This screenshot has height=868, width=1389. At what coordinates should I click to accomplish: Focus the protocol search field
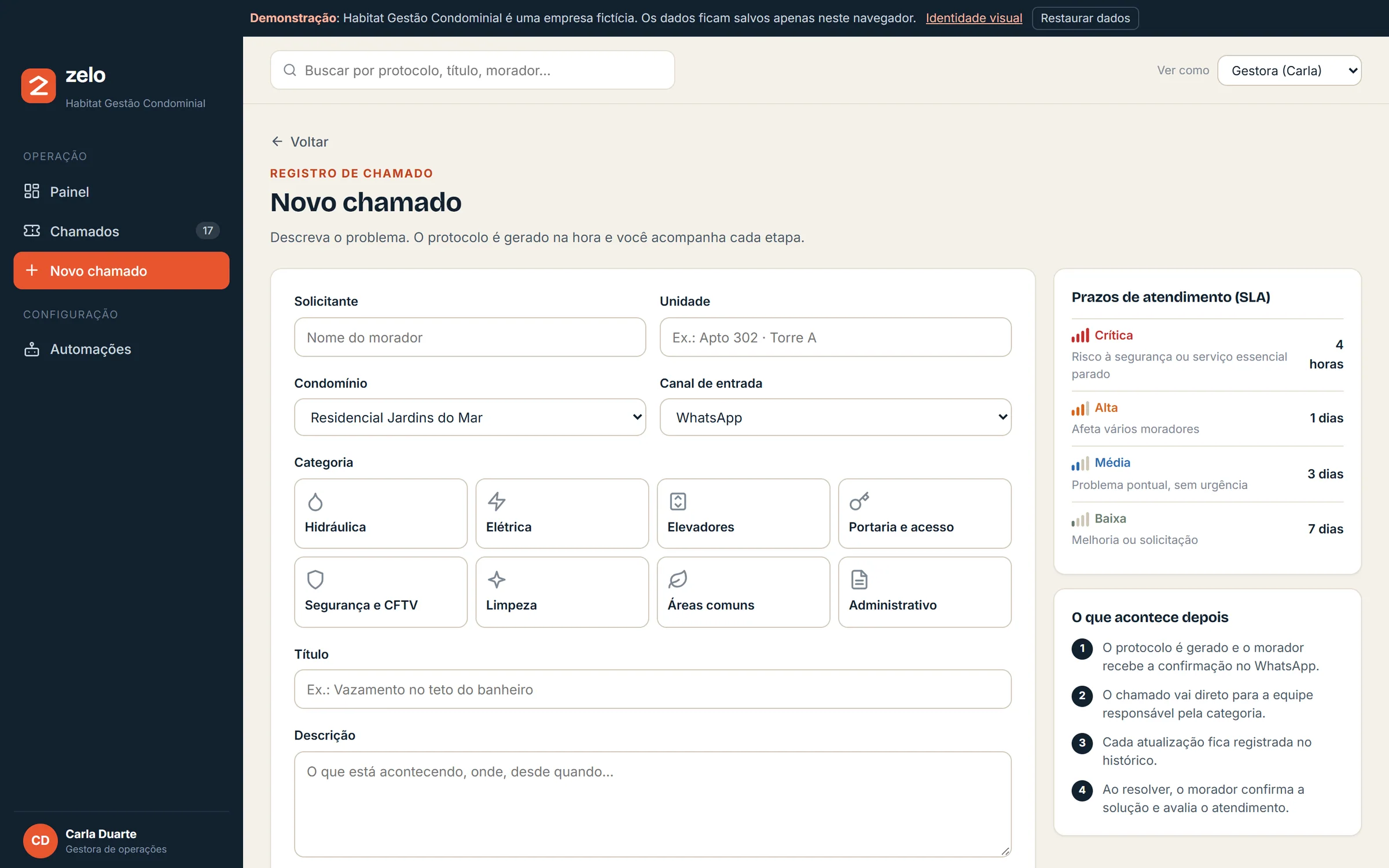[x=472, y=70]
